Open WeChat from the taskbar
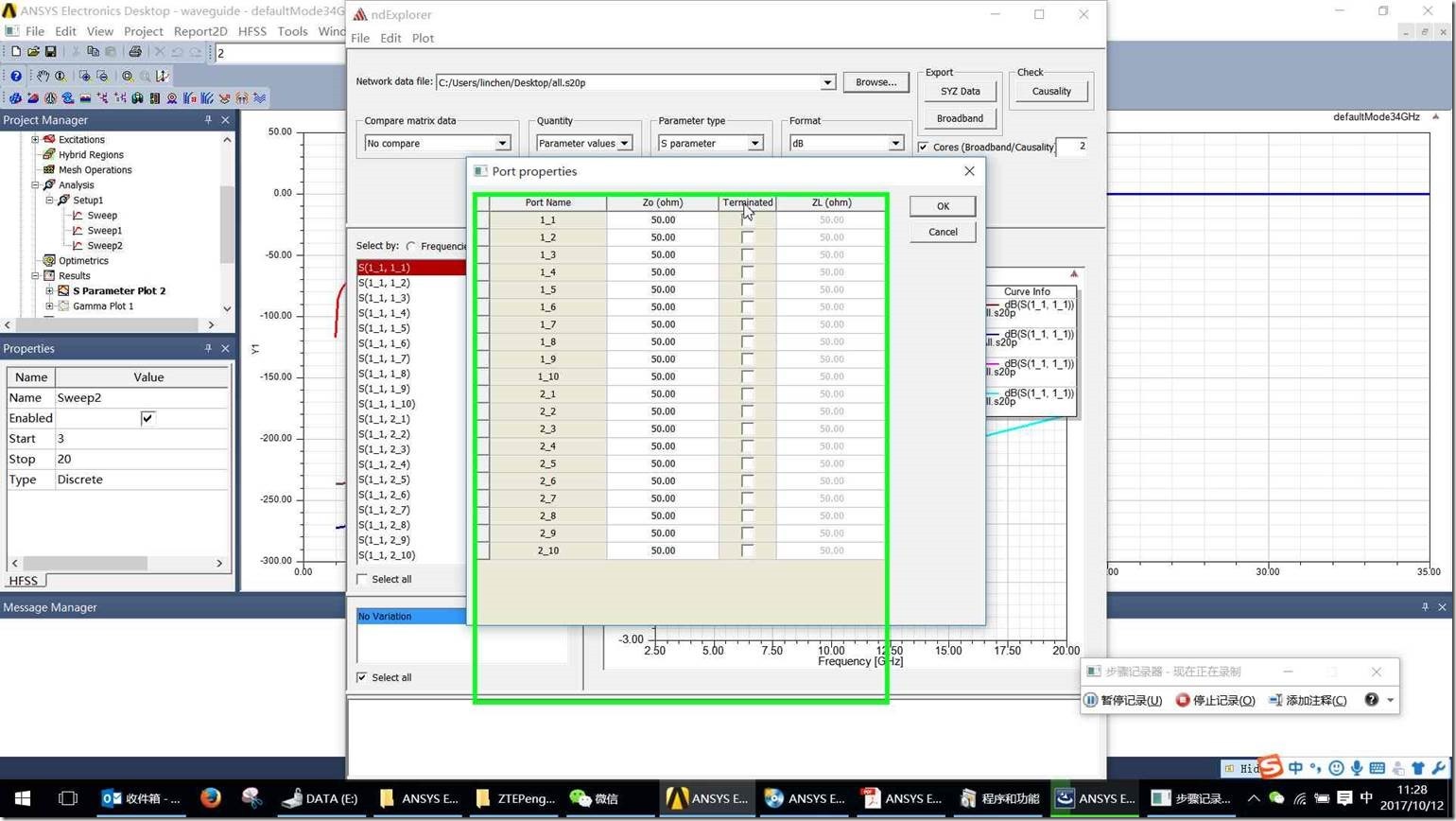 594,798
